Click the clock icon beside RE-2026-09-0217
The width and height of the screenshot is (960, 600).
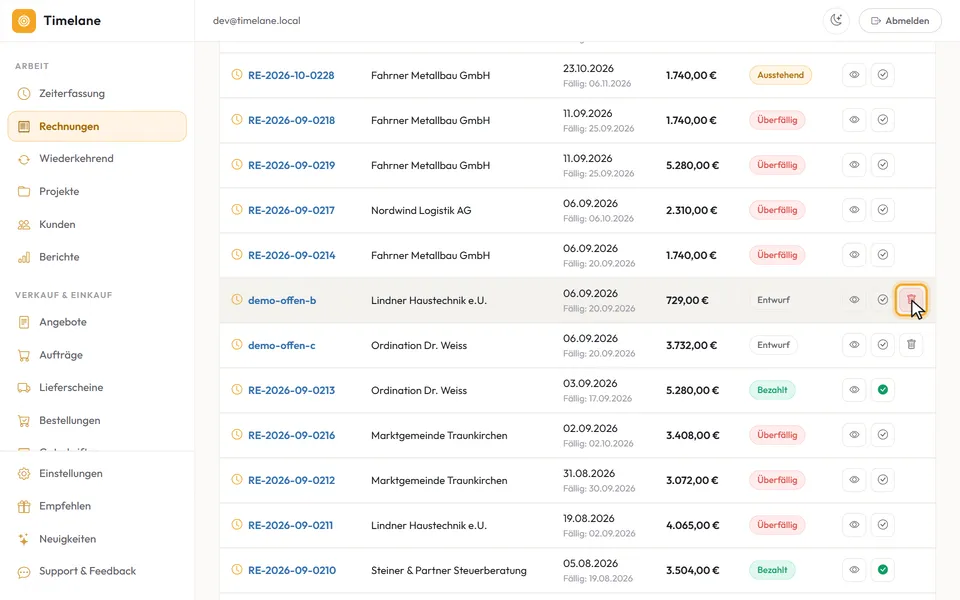[237, 209]
